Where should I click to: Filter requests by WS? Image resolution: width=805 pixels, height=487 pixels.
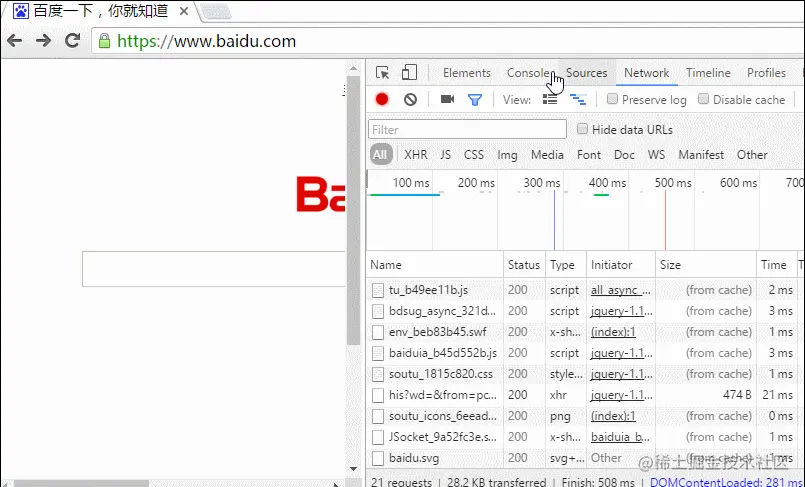point(656,154)
